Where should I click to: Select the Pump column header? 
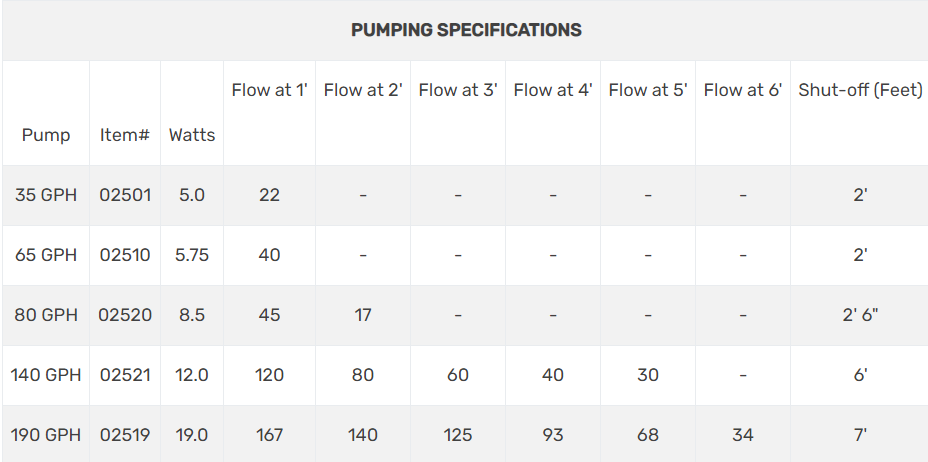click(x=46, y=135)
